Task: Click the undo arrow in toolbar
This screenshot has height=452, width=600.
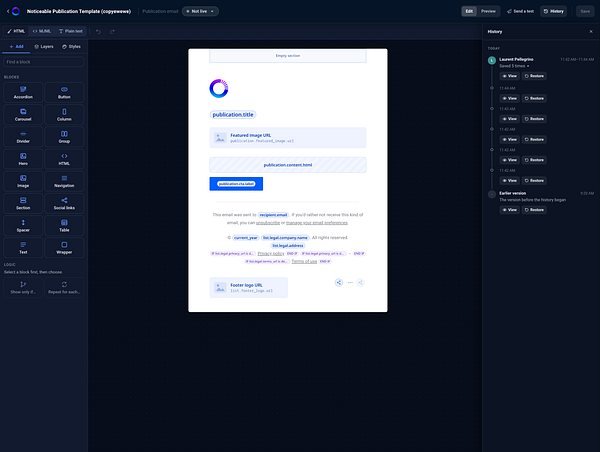Action: coord(98,31)
